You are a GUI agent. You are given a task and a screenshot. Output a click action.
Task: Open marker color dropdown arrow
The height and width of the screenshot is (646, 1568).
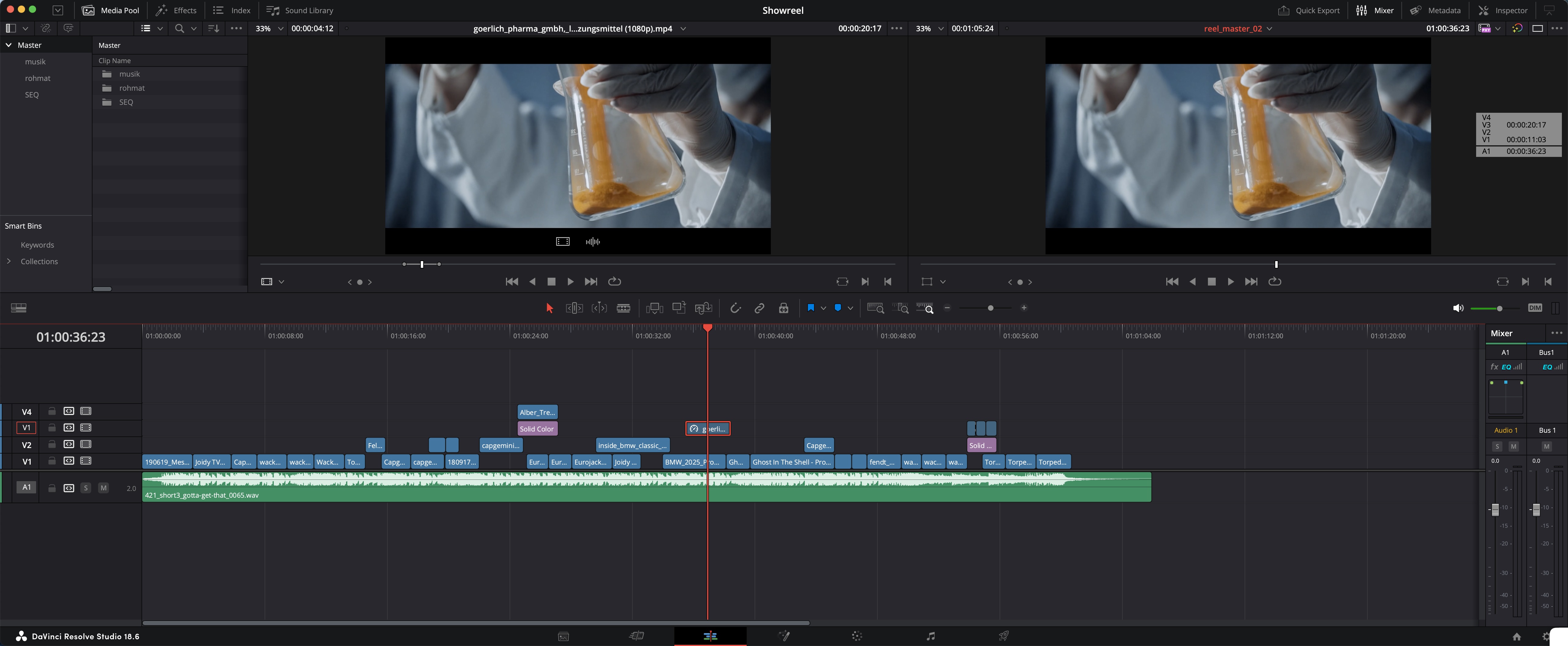[x=850, y=308]
